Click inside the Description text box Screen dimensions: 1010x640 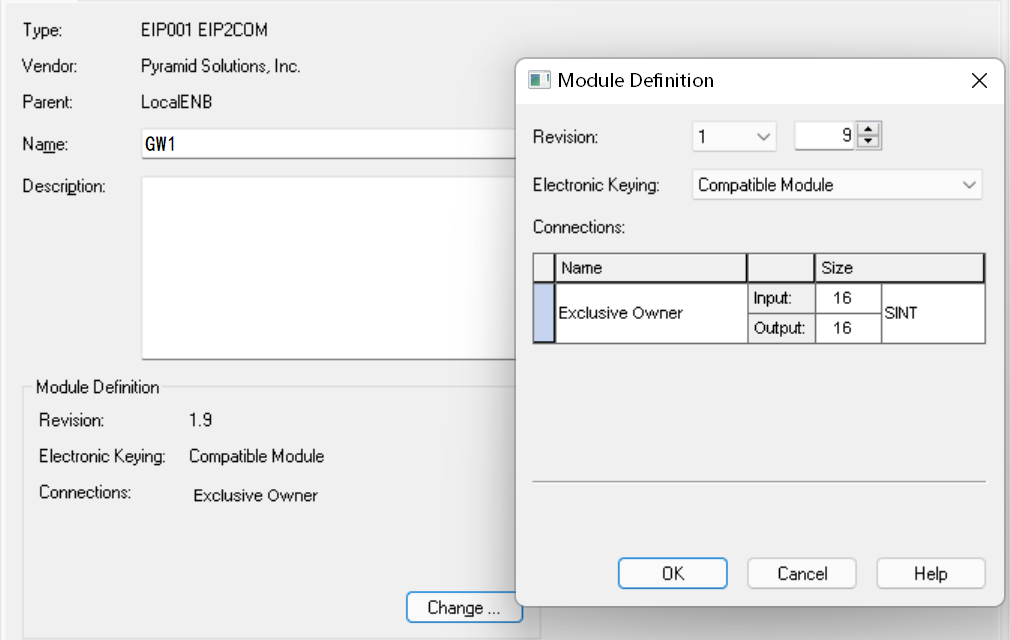click(329, 268)
